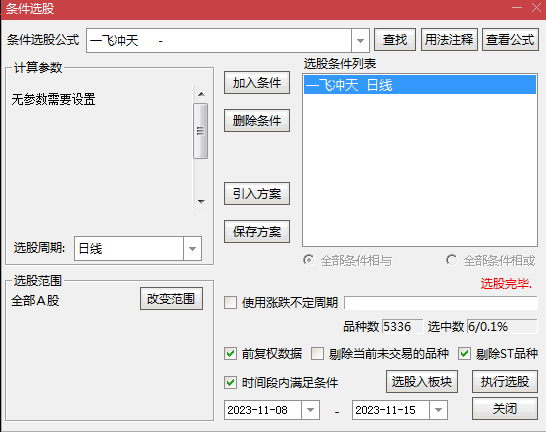Toggle the 前复权数据 checkbox
Image resolution: width=546 pixels, height=432 pixels.
pyautogui.click(x=230, y=354)
